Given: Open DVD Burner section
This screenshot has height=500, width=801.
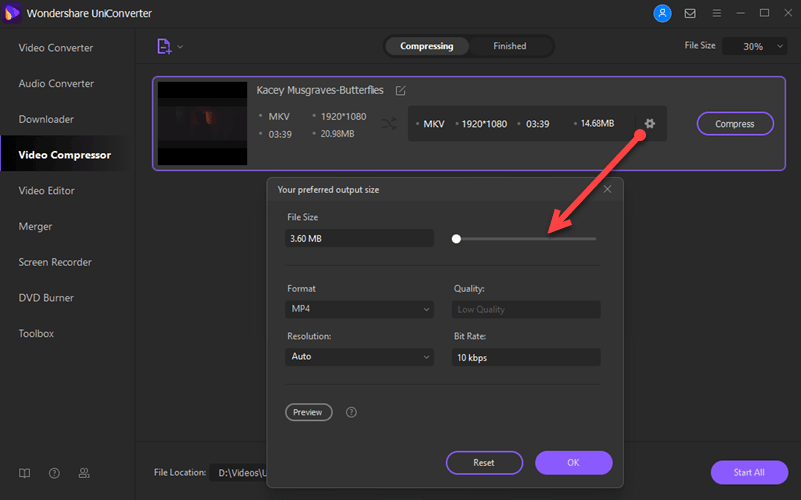Looking at the screenshot, I should pos(46,298).
